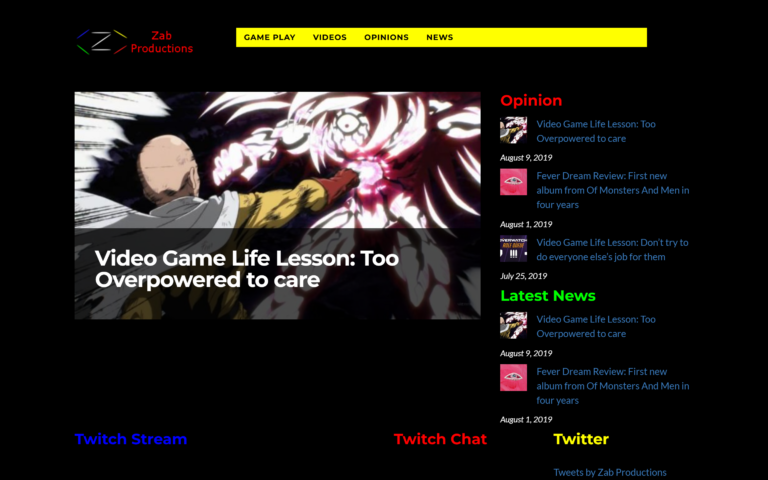Open Opinion link 'Fever Dream Review'
The height and width of the screenshot is (480, 768).
(x=613, y=190)
